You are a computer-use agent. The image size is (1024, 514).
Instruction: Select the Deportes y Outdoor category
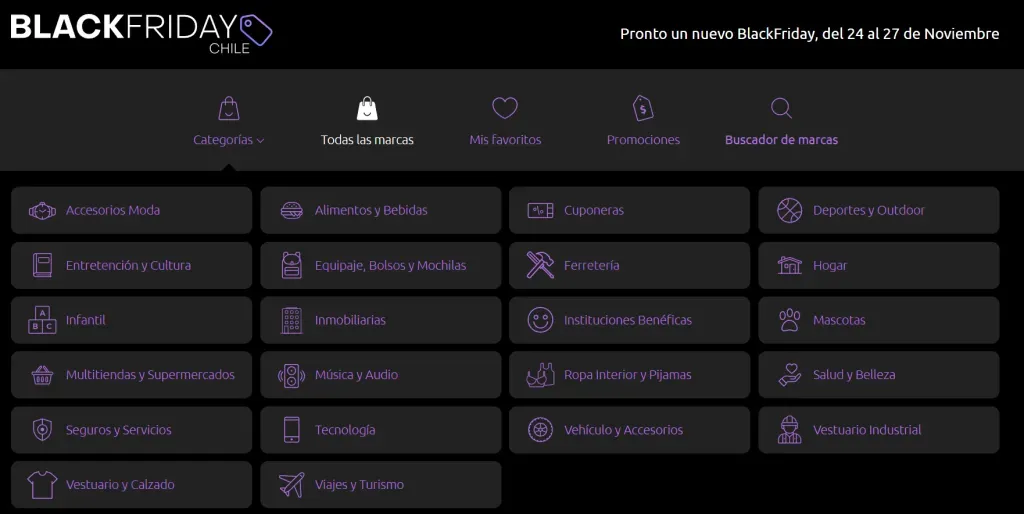pyautogui.click(x=879, y=210)
